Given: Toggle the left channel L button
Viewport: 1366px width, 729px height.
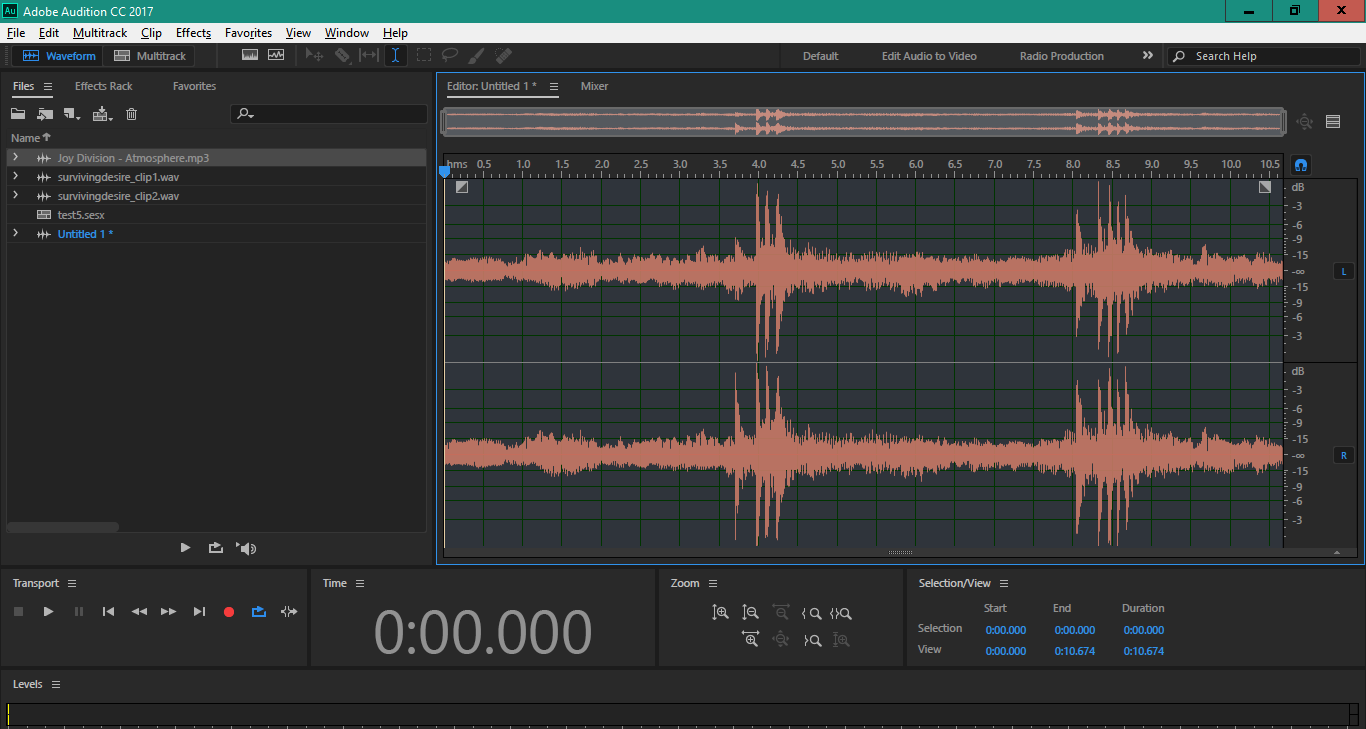Looking at the screenshot, I should pos(1344,271).
